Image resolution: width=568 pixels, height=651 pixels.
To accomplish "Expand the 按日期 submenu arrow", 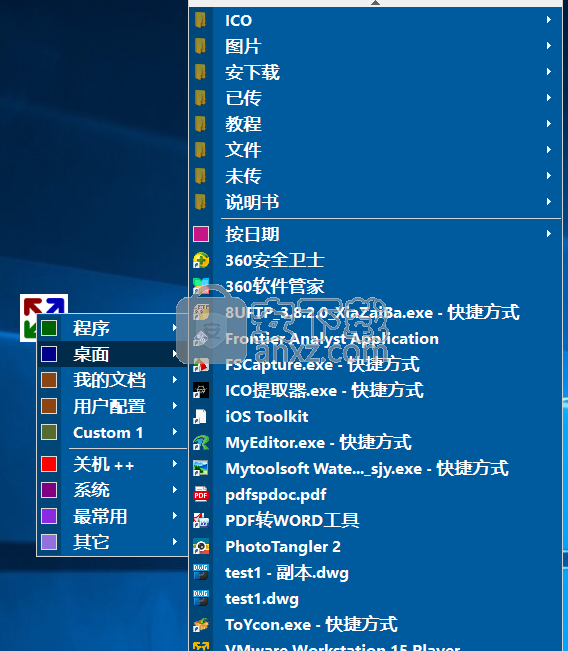I will tap(548, 234).
